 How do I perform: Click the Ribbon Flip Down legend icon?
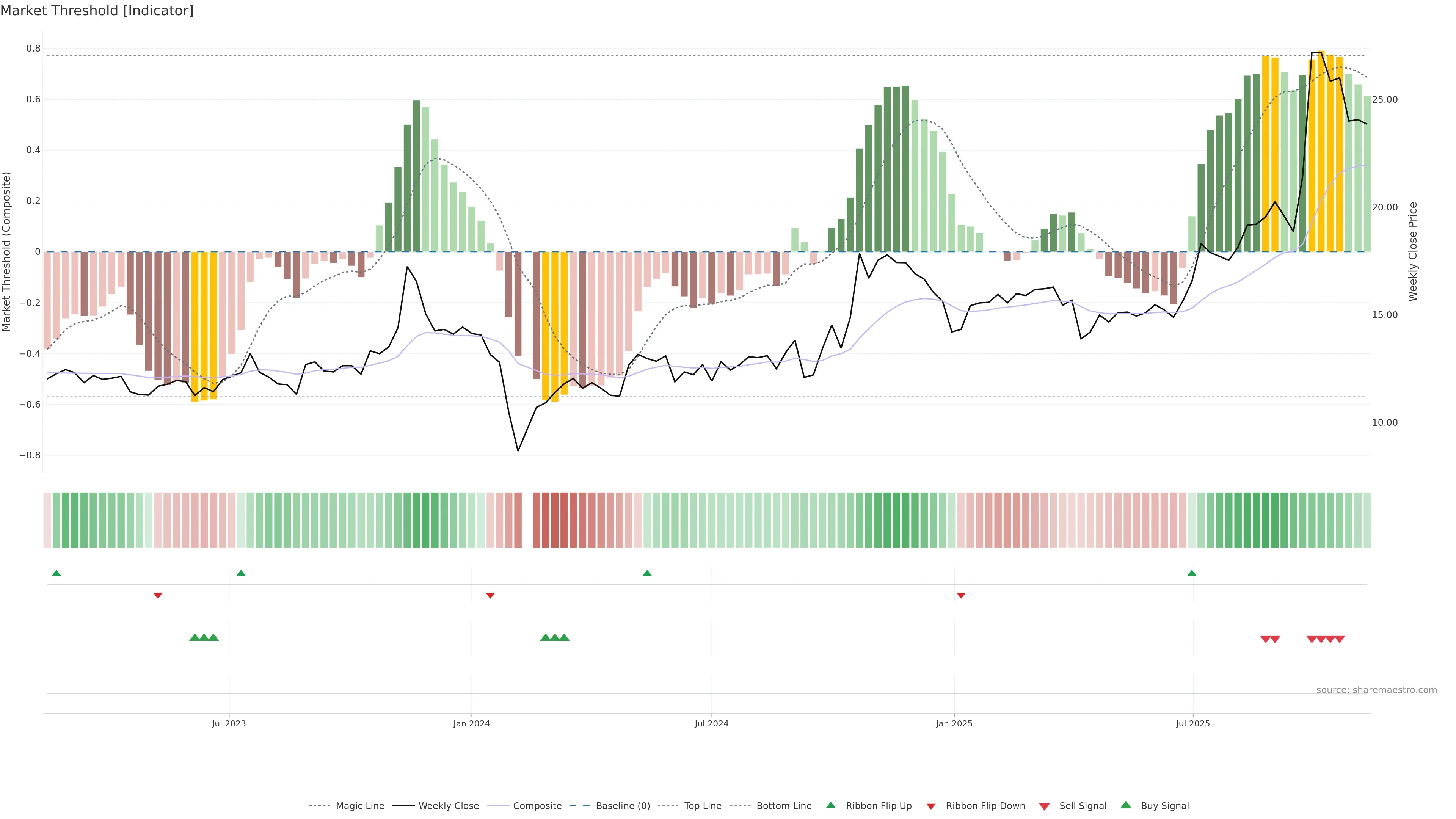click(931, 806)
